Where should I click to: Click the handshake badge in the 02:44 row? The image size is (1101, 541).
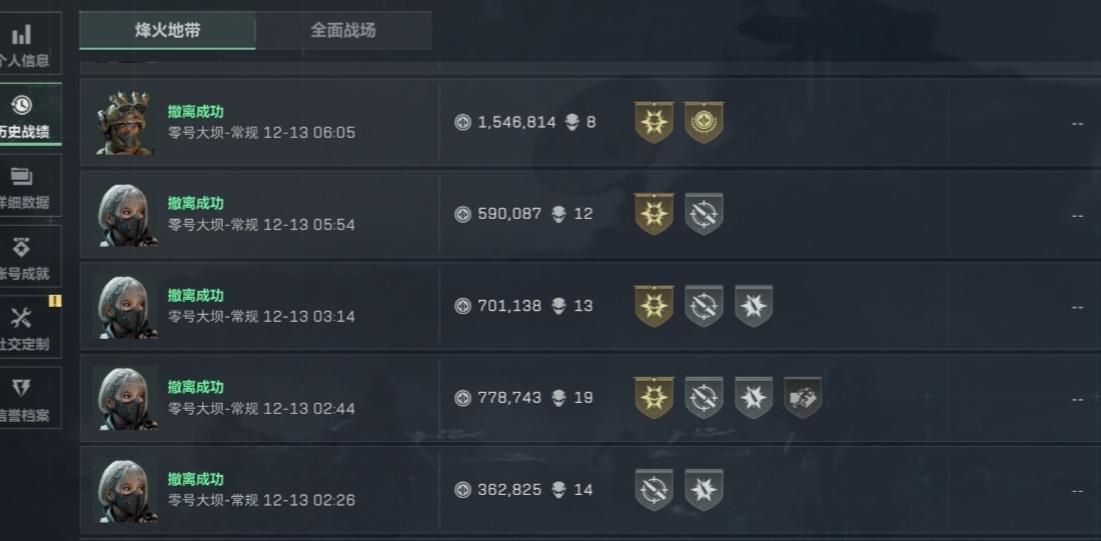coord(803,398)
